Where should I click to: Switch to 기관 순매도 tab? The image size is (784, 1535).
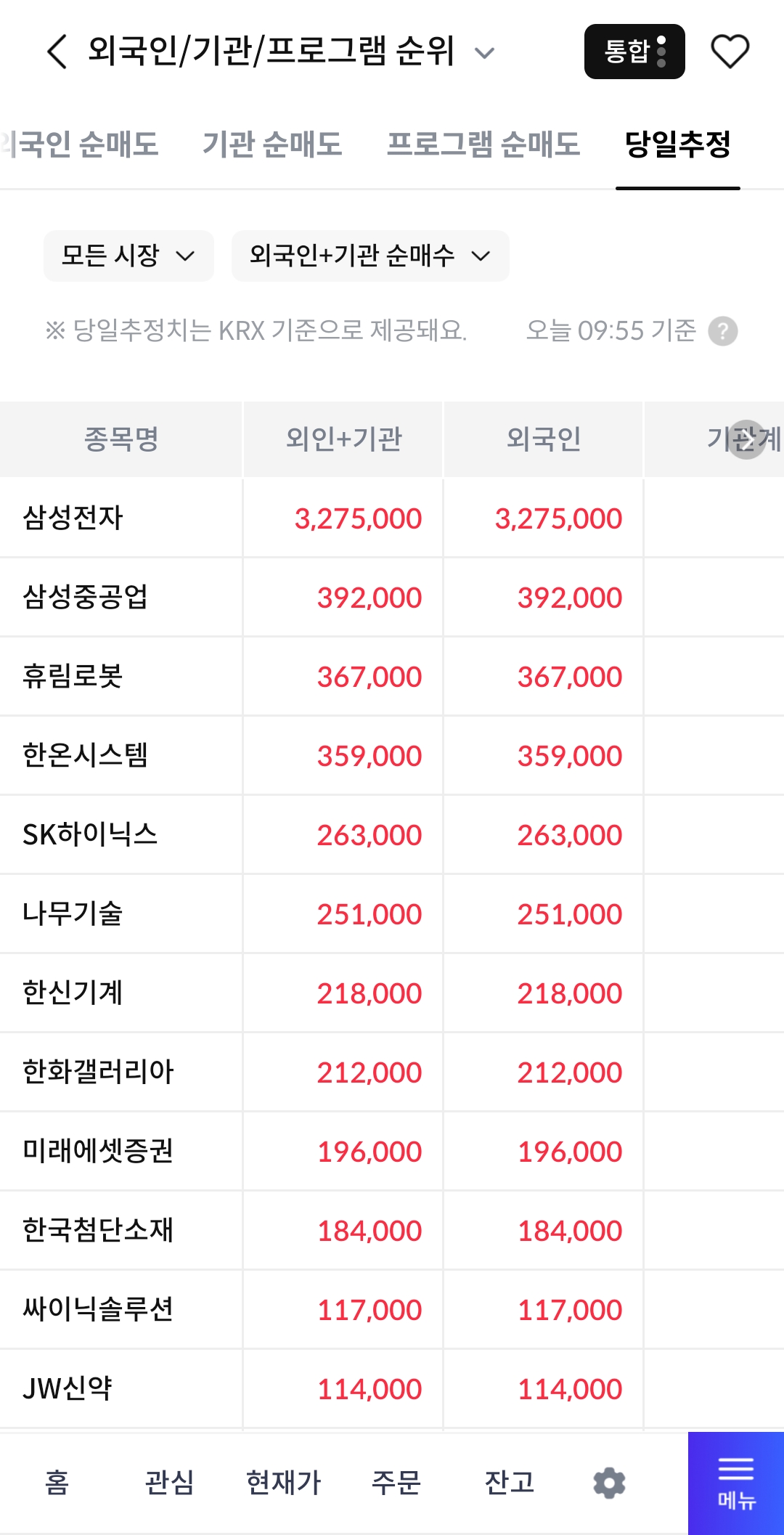[x=272, y=144]
